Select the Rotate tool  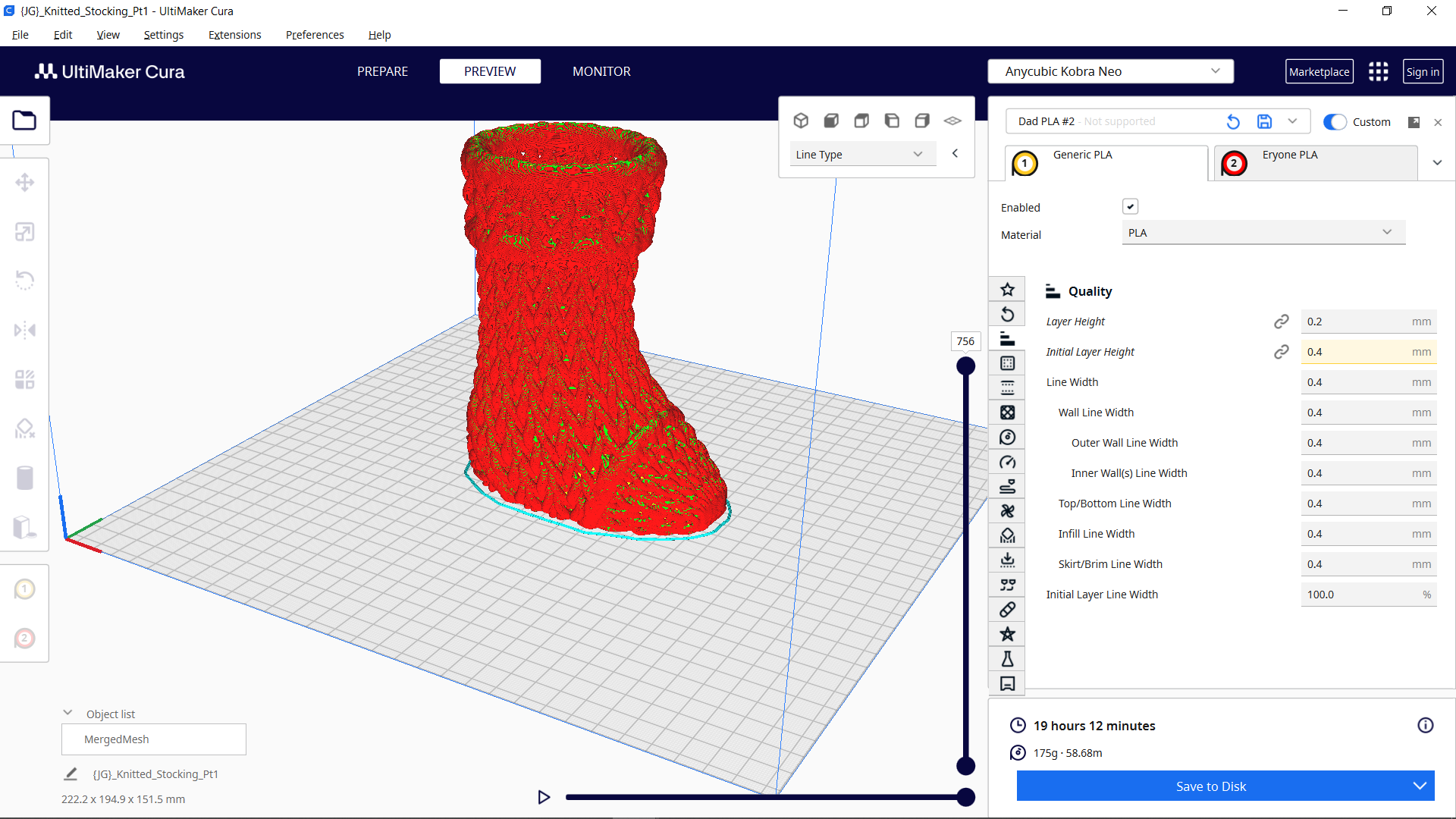coord(25,280)
